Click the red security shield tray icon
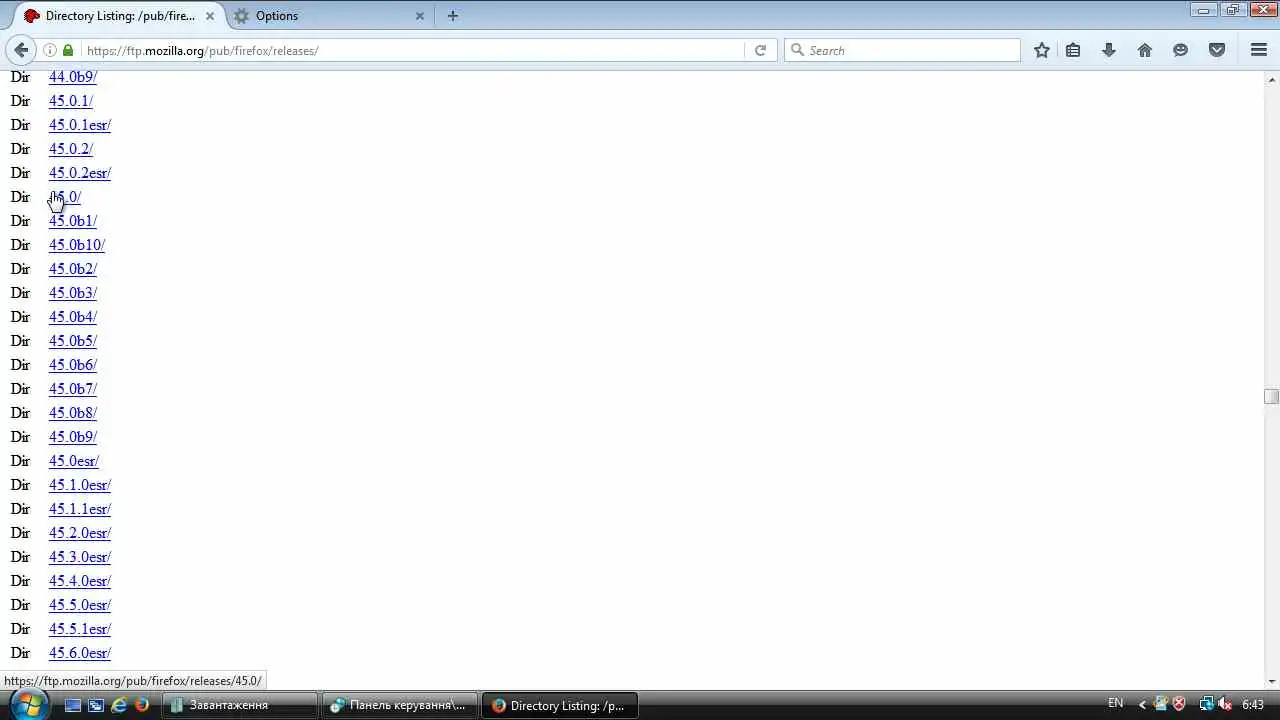This screenshot has height=720, width=1280. 1179,705
